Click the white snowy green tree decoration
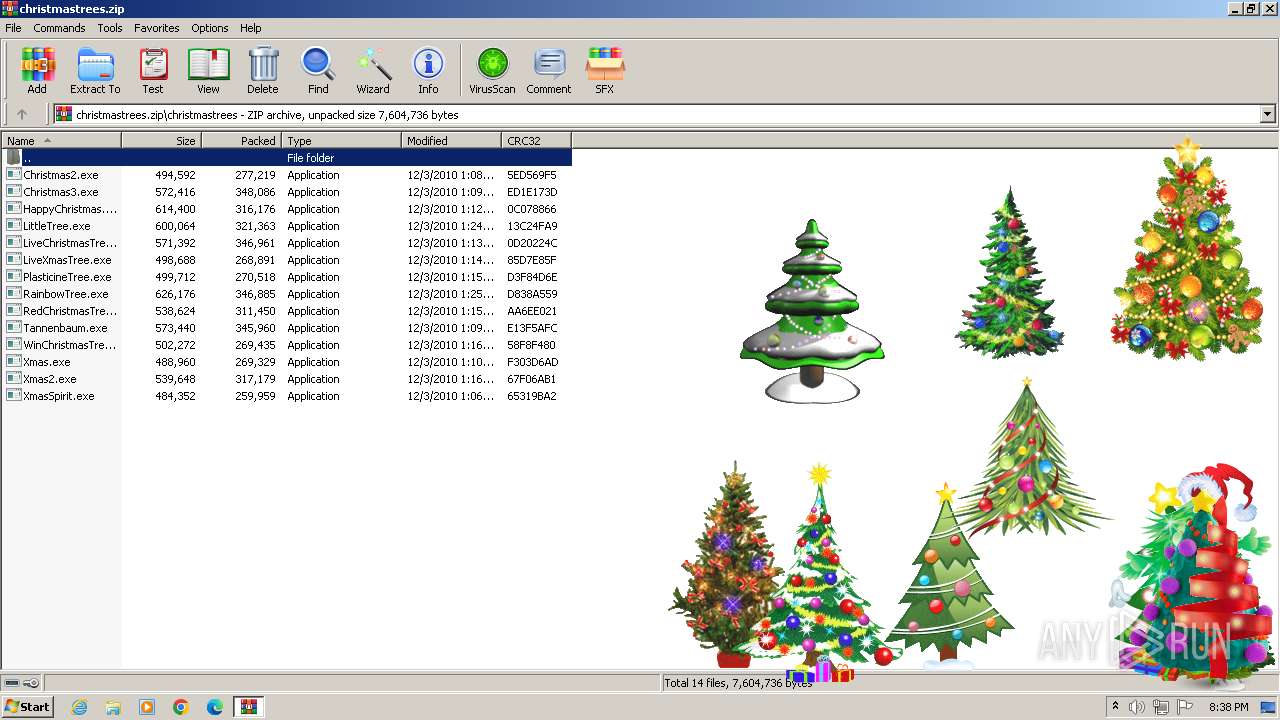The width and height of the screenshot is (1280, 720). click(x=812, y=311)
